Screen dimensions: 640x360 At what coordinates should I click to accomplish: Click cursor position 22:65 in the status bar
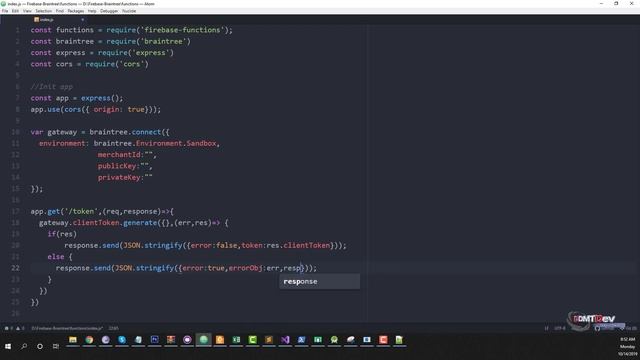[113, 328]
